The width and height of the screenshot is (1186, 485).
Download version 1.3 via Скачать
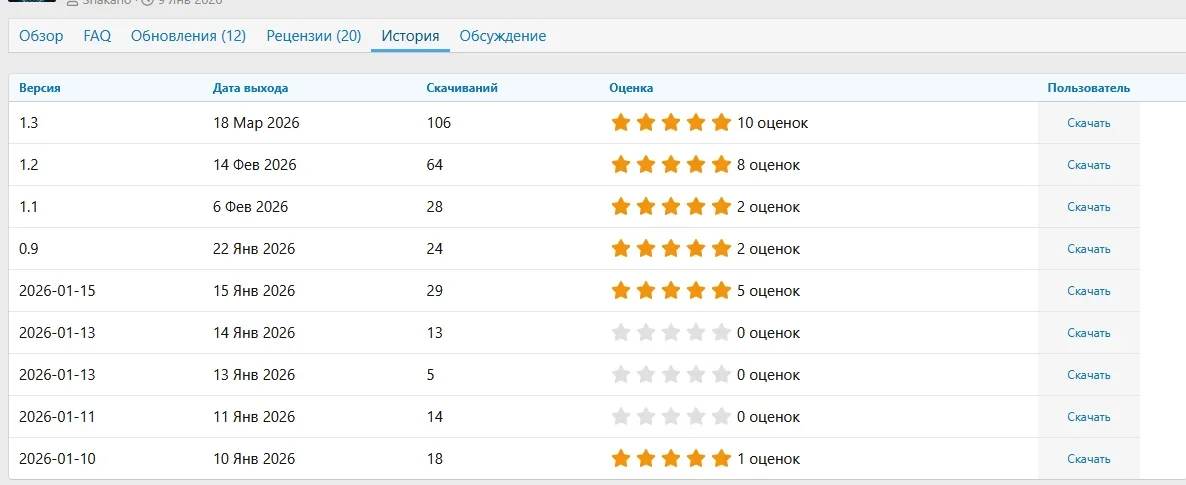pos(1088,123)
